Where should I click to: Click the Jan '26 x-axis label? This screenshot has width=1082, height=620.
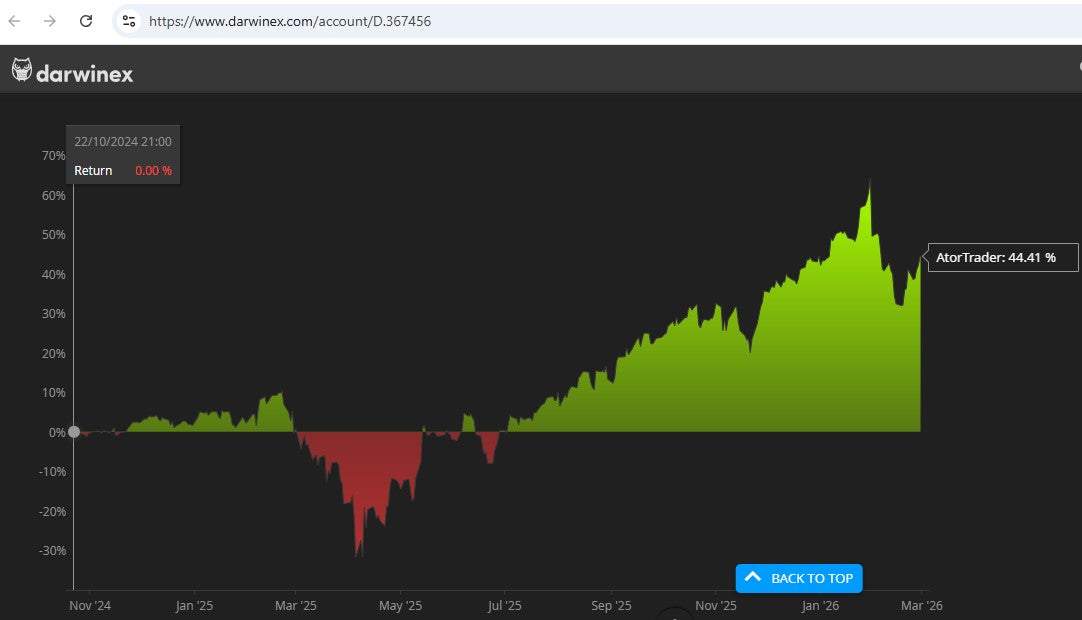coord(821,605)
